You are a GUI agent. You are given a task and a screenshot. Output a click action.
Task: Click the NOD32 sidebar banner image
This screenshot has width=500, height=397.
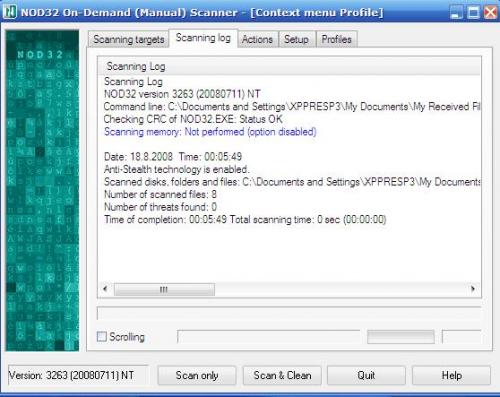[x=42, y=190]
